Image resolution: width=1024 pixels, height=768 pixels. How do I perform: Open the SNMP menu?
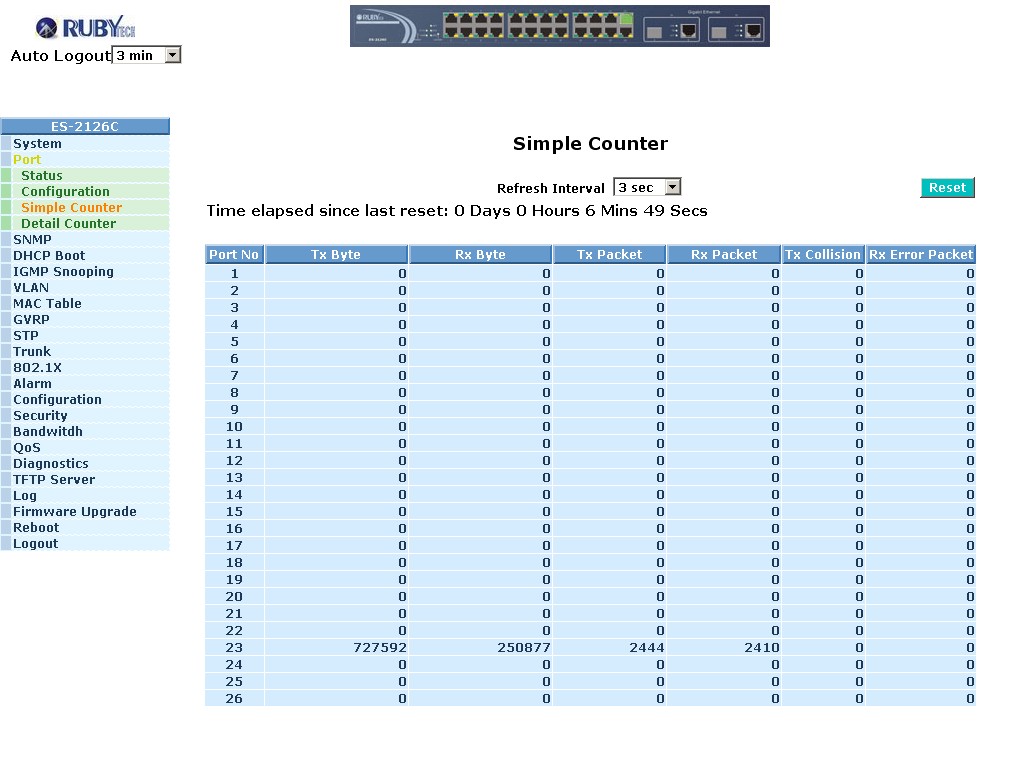32,240
